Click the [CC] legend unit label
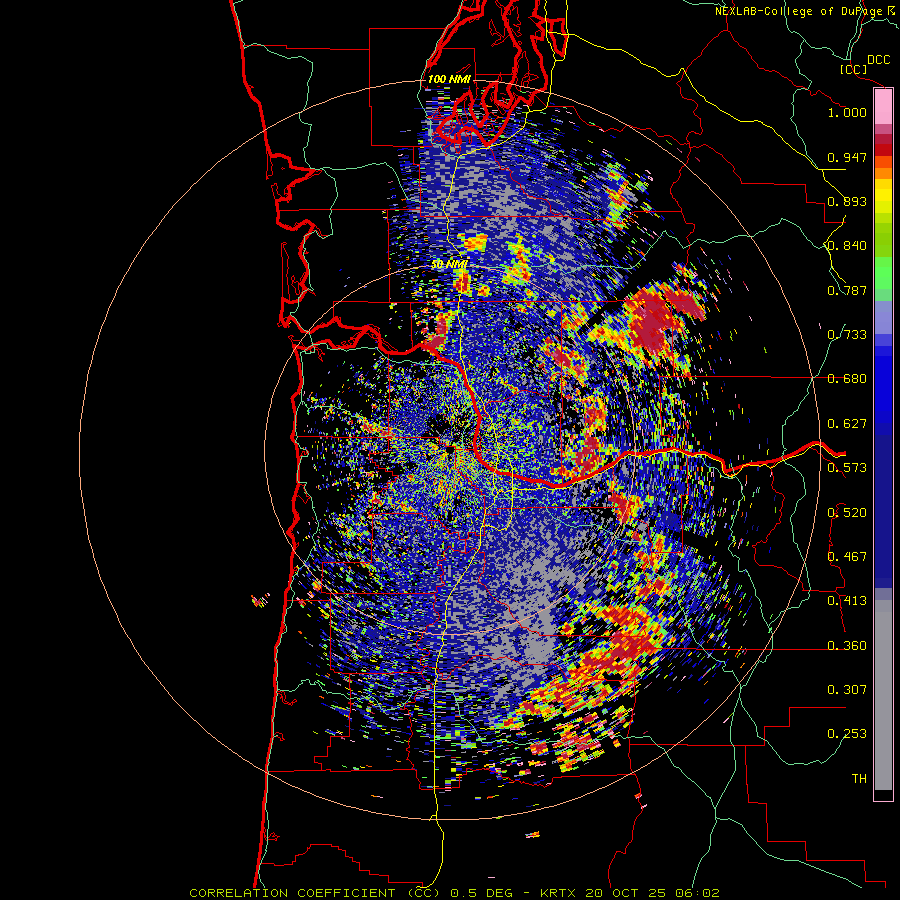 click(x=854, y=69)
